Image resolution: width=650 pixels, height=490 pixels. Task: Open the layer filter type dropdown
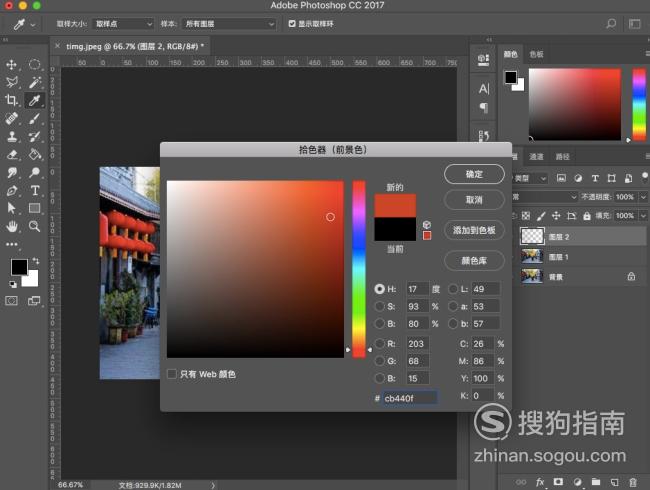click(530, 178)
